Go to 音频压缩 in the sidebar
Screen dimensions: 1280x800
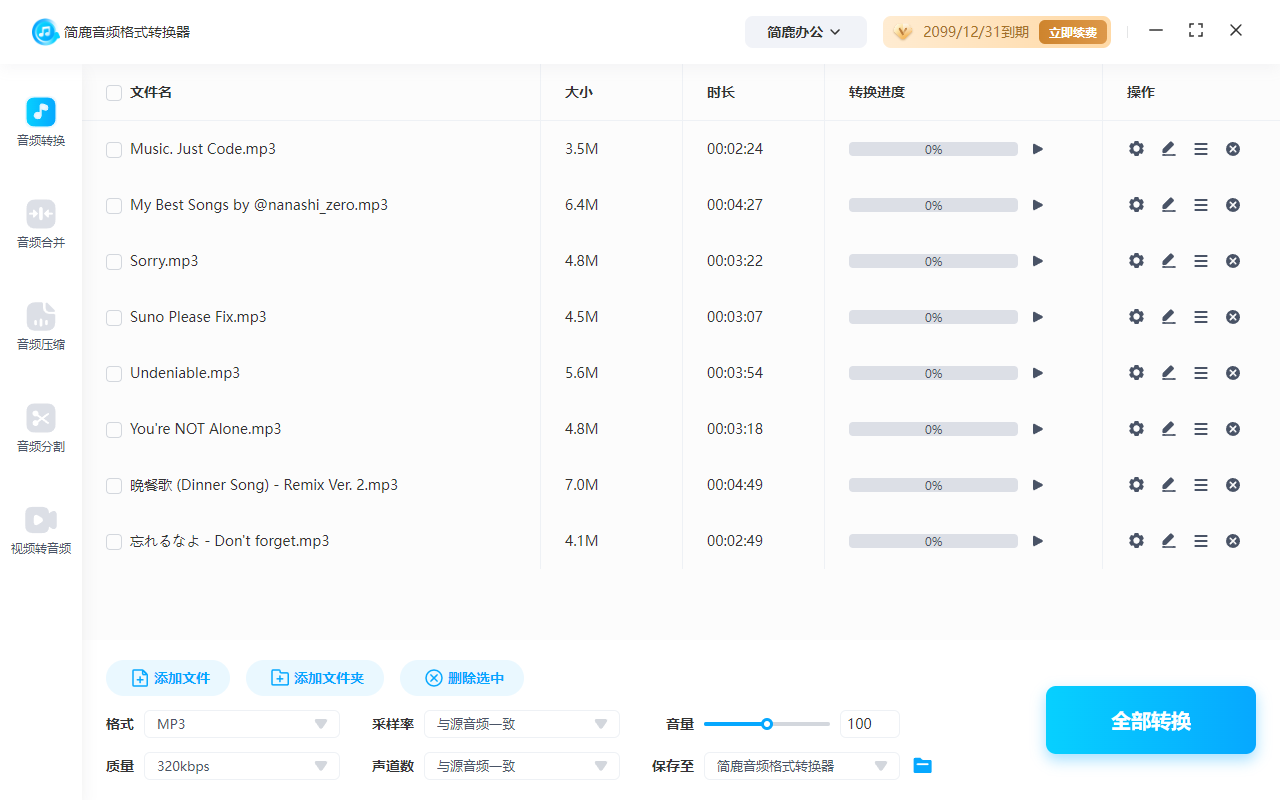pos(41,327)
